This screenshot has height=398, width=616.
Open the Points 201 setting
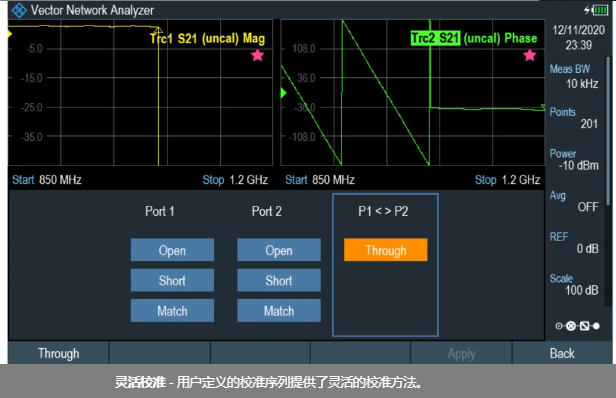coord(574,118)
